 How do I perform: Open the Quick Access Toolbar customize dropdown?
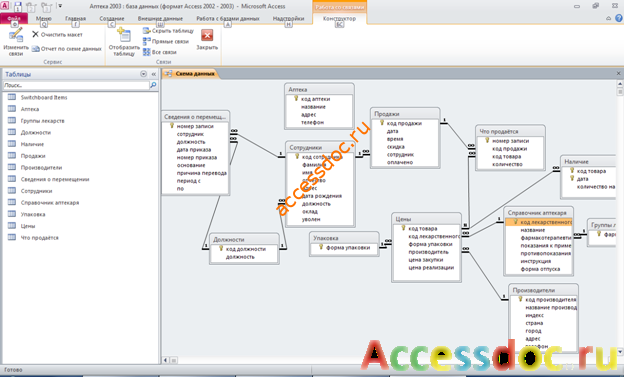(60, 6)
